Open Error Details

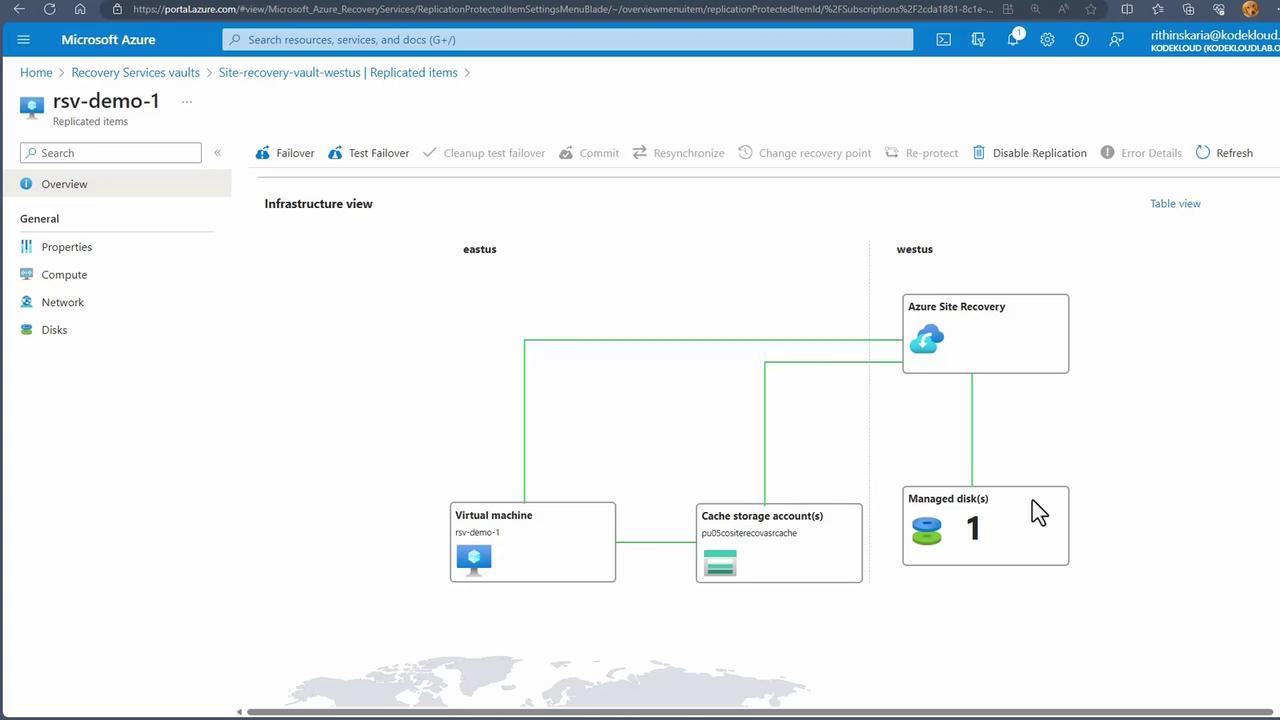pos(1141,153)
